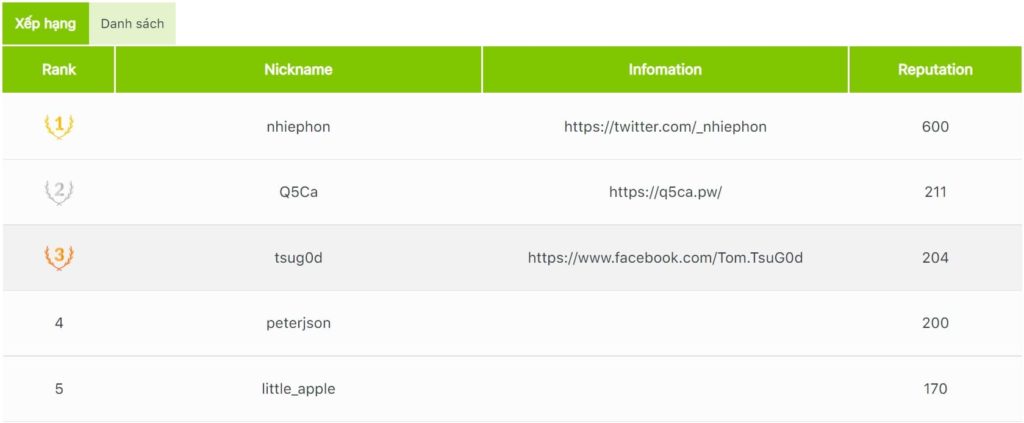Screen dimensions: 1024x423
Task: Click the Nickname column header
Action: click(x=298, y=70)
